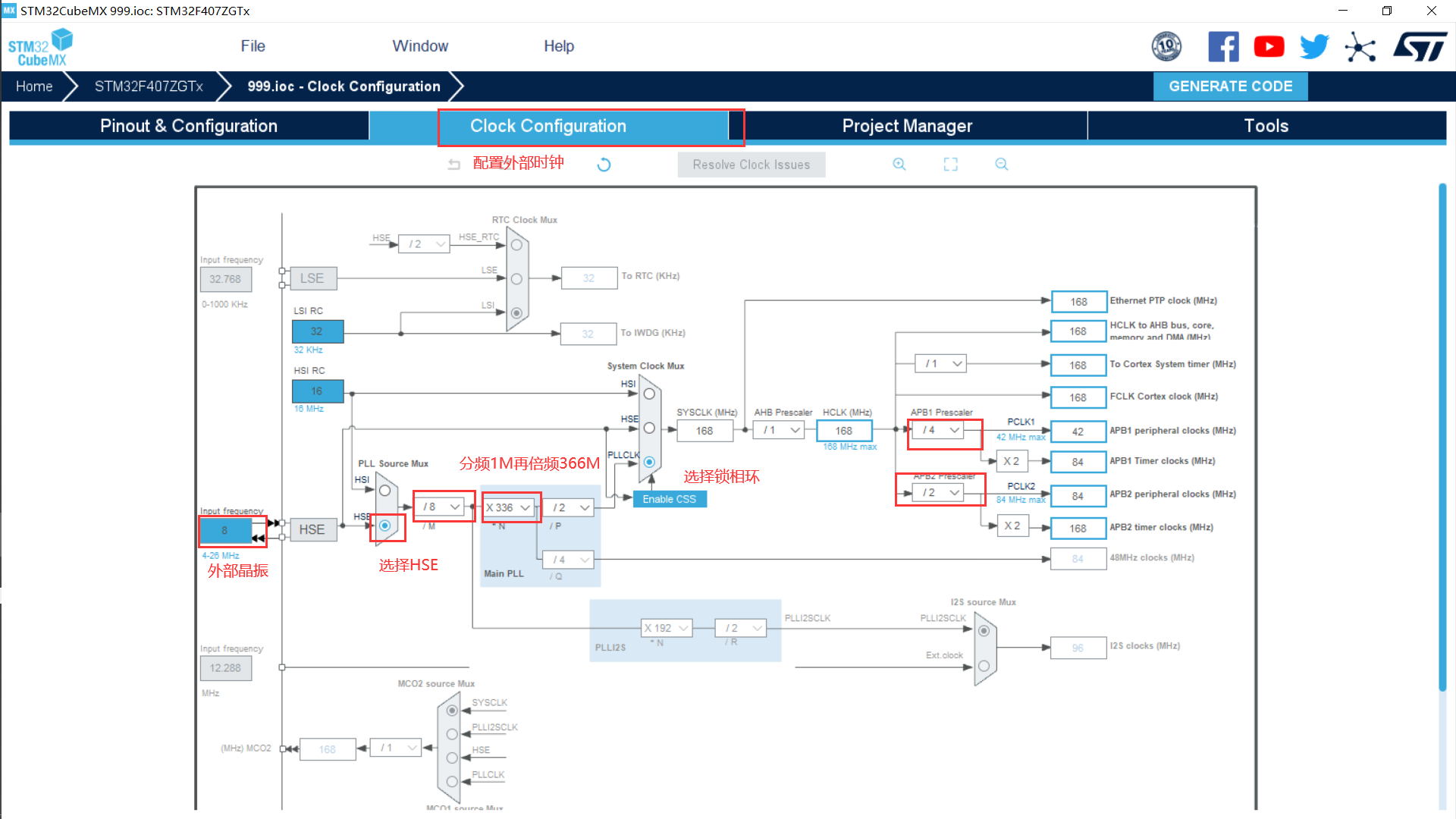Open the Twitter link
Image resolution: width=1456 pixels, height=819 pixels.
1314,46
